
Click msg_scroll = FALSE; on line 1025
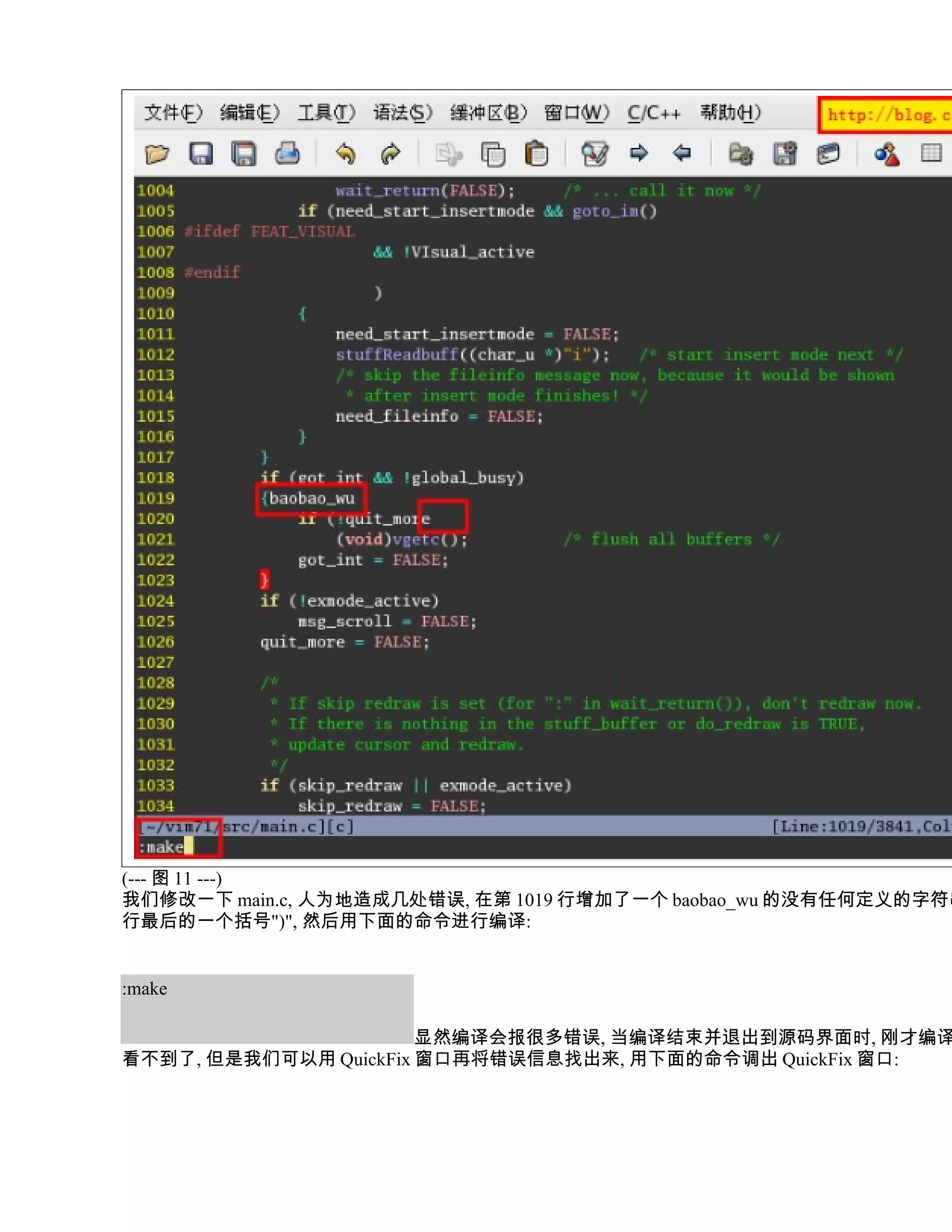coord(388,622)
